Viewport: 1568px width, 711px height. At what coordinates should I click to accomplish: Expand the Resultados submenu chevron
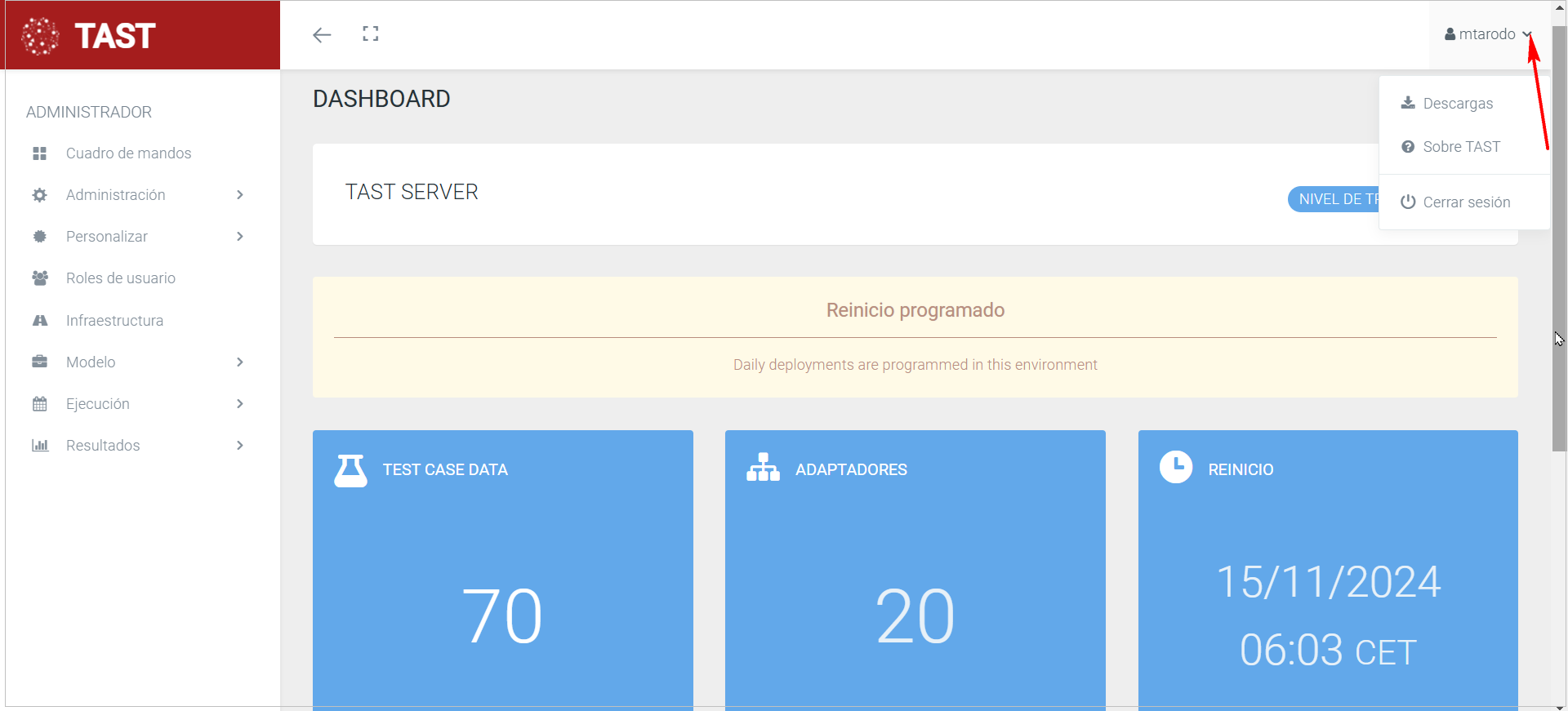click(x=240, y=446)
